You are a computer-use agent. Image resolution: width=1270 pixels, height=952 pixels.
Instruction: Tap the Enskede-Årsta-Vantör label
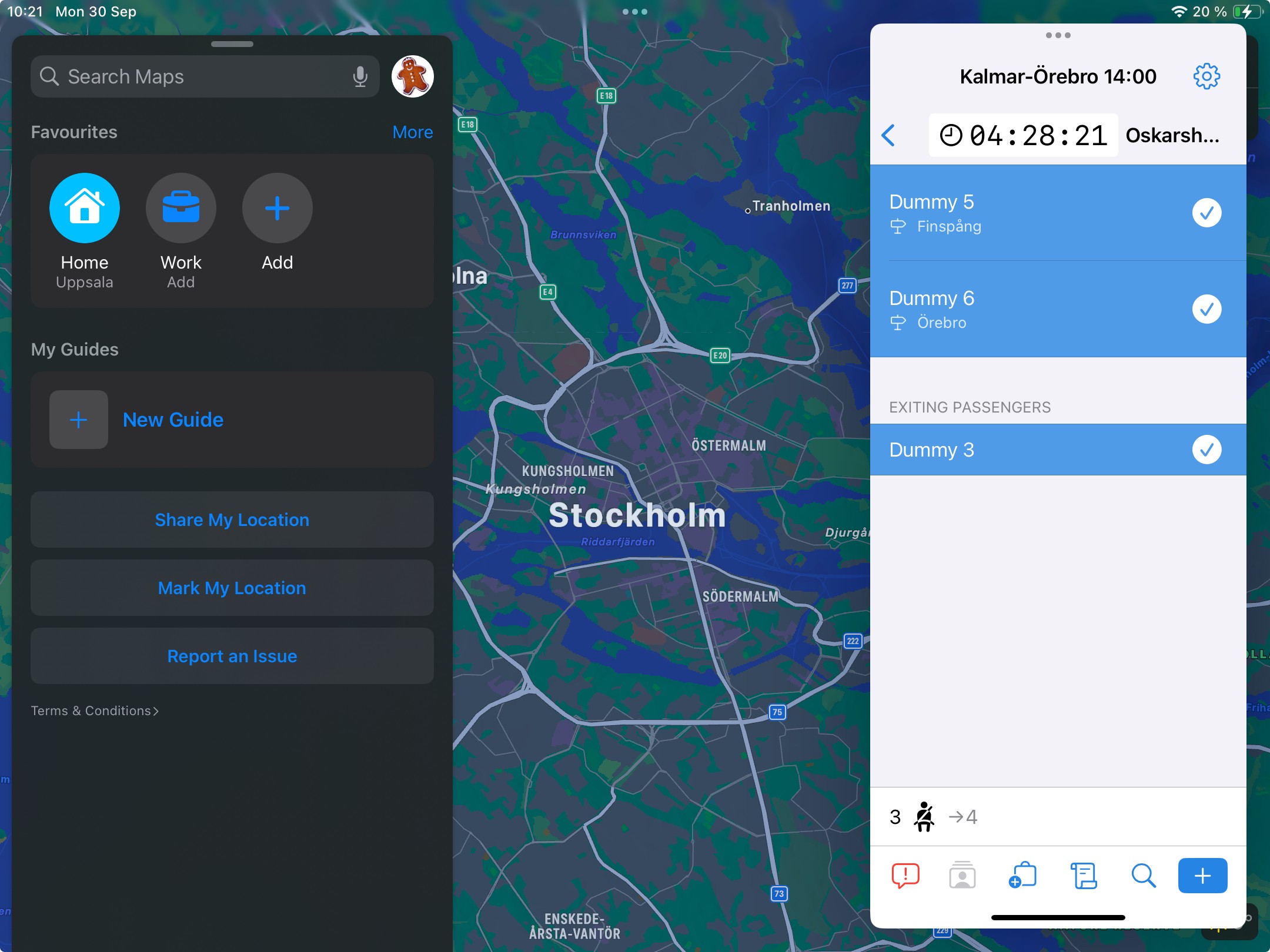574,926
